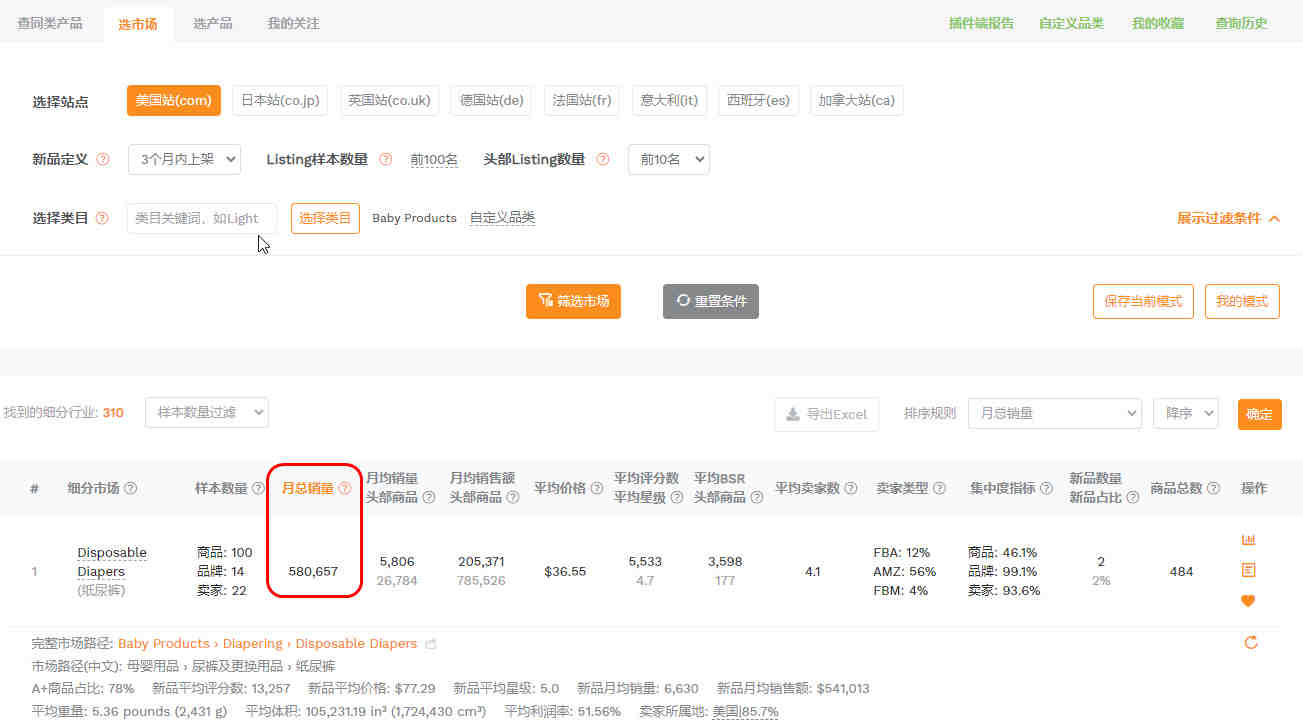This screenshot has width=1303, height=728.
Task: Click the help icon beside 月均销量 头部商品 header
Action: pos(429,497)
